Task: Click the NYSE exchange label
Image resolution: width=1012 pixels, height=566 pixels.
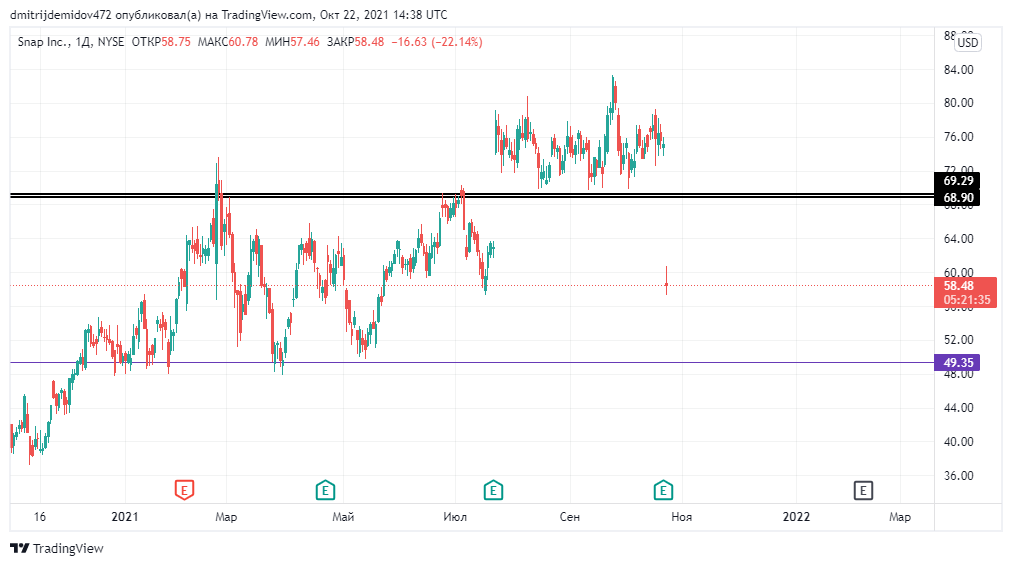Action: (x=111, y=42)
